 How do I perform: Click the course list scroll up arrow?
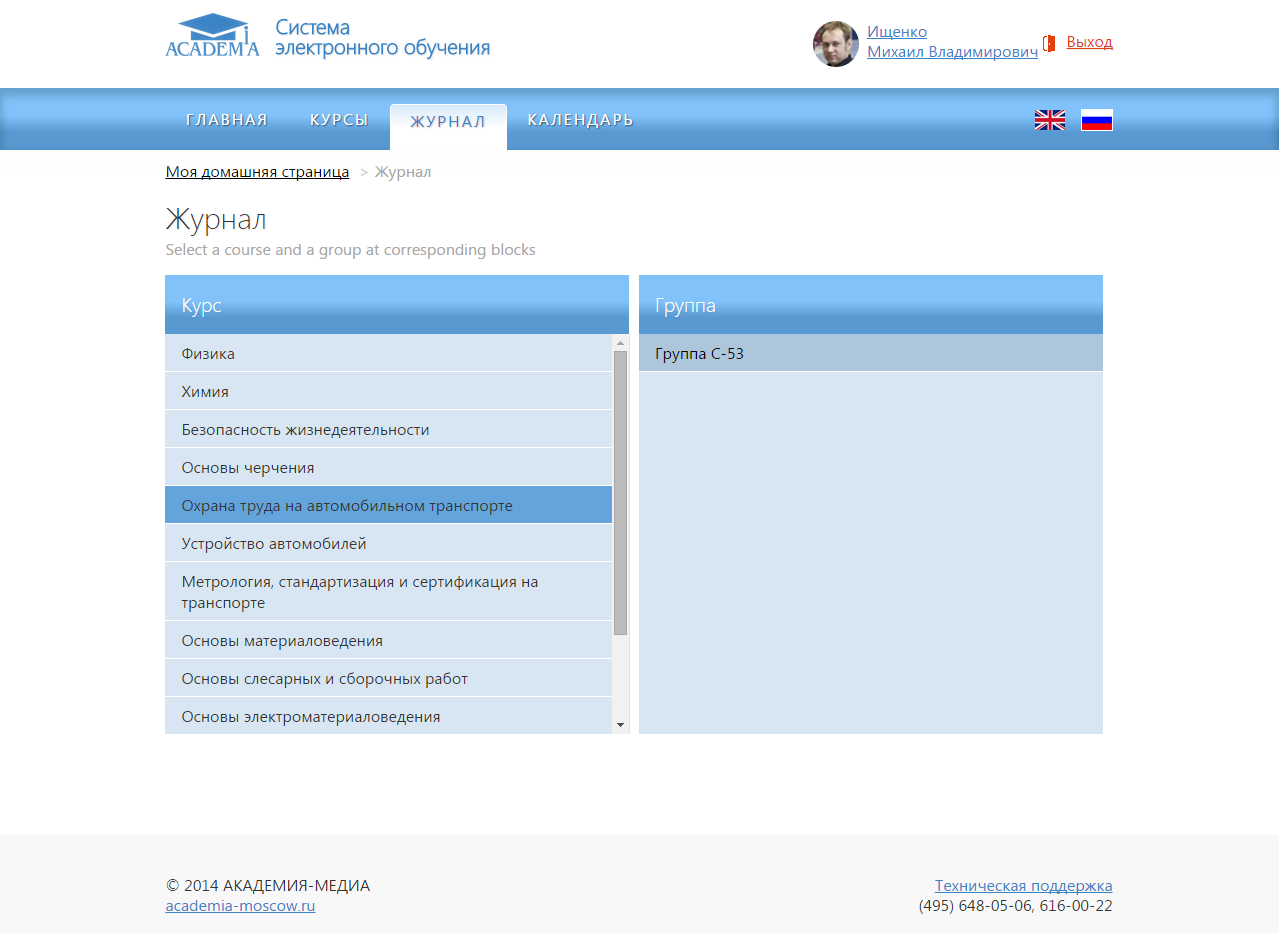pyautogui.click(x=620, y=343)
